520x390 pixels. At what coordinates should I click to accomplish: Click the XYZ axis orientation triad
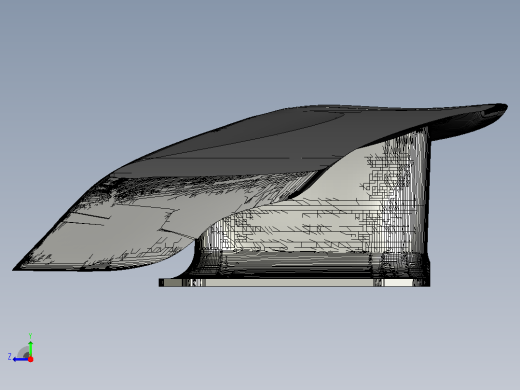pyautogui.click(x=21, y=348)
